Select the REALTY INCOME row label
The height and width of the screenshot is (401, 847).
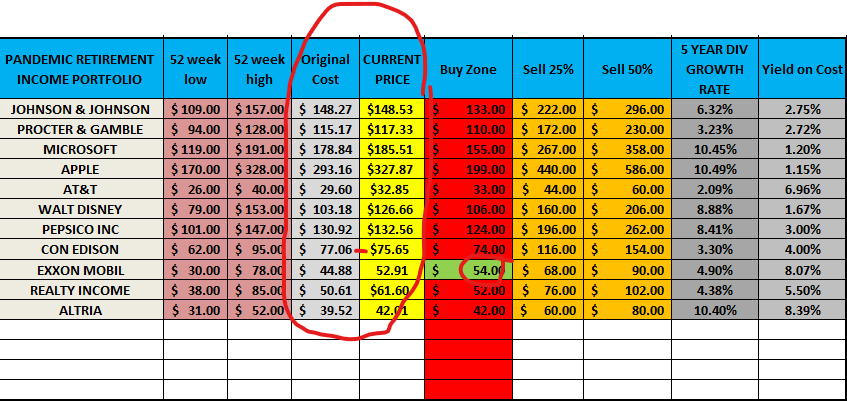pos(80,291)
